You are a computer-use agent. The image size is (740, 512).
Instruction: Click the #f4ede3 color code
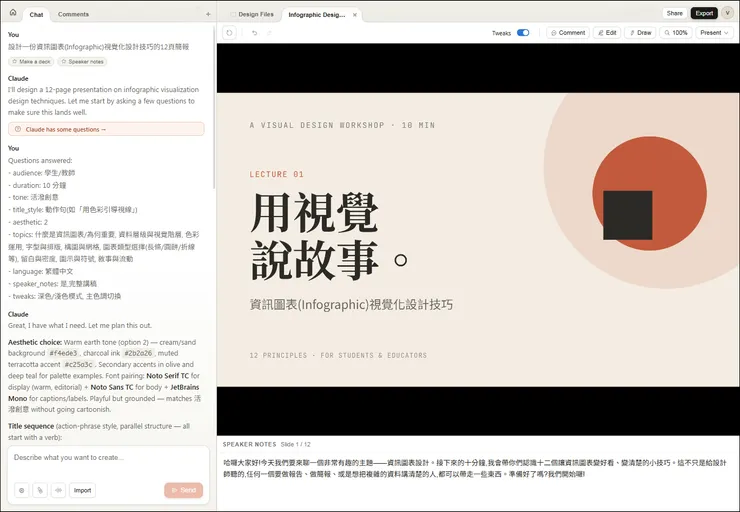[63, 353]
